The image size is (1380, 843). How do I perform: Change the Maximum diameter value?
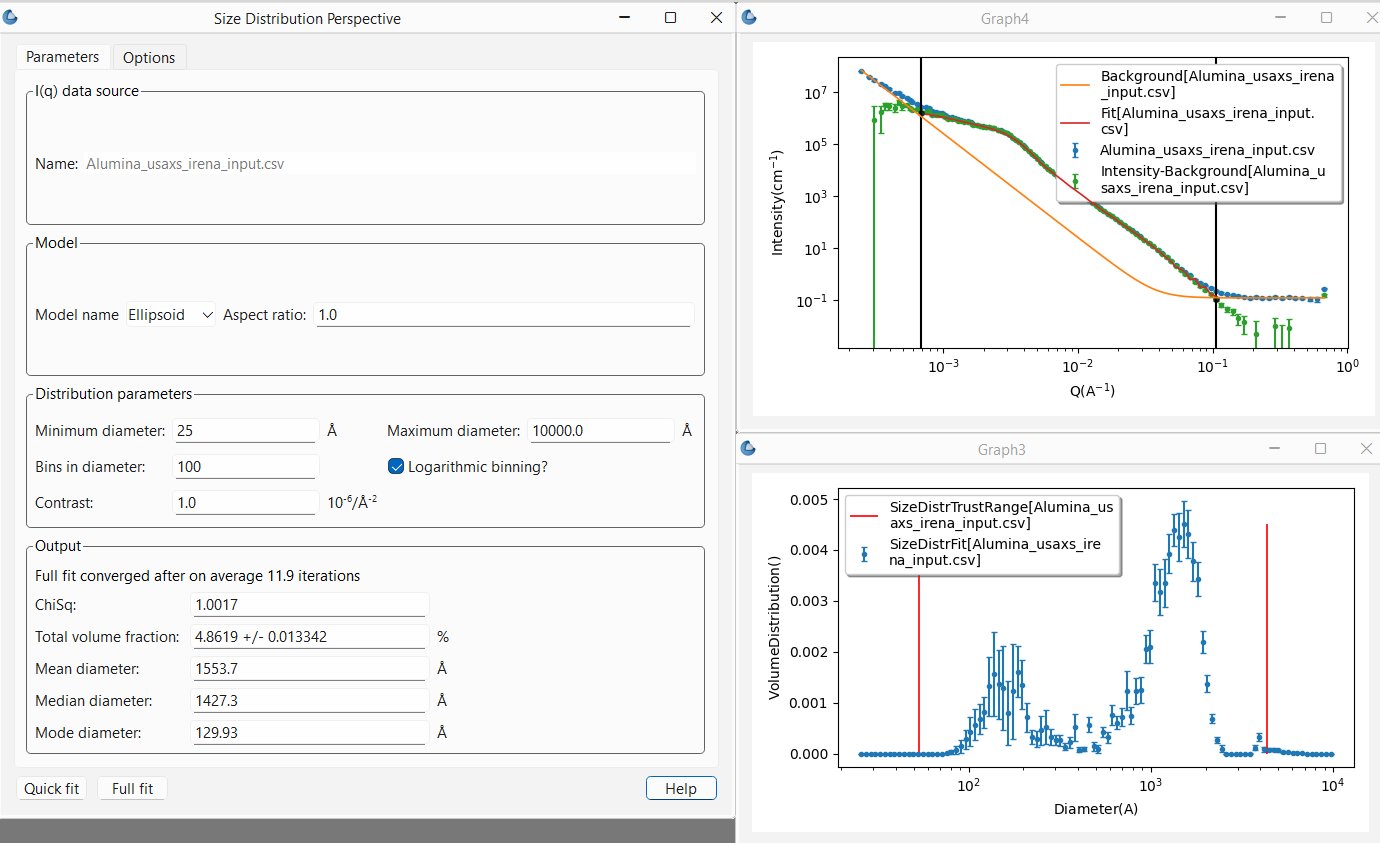click(x=600, y=430)
